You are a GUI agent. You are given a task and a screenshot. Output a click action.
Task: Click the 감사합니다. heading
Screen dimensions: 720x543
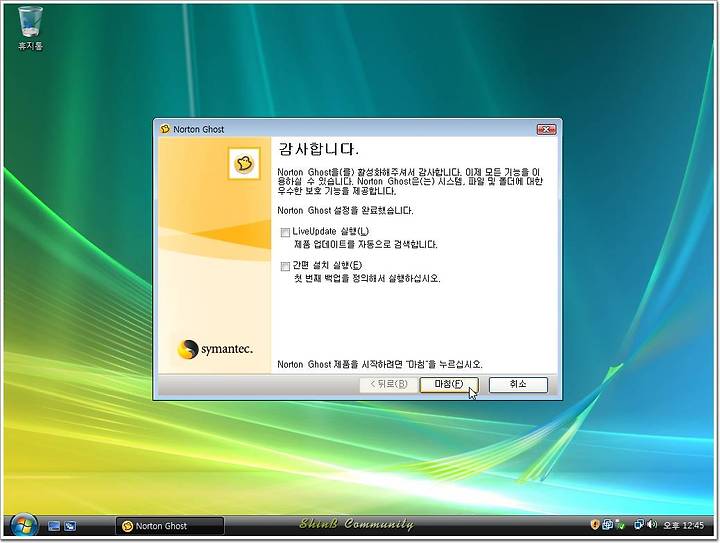coord(318,150)
